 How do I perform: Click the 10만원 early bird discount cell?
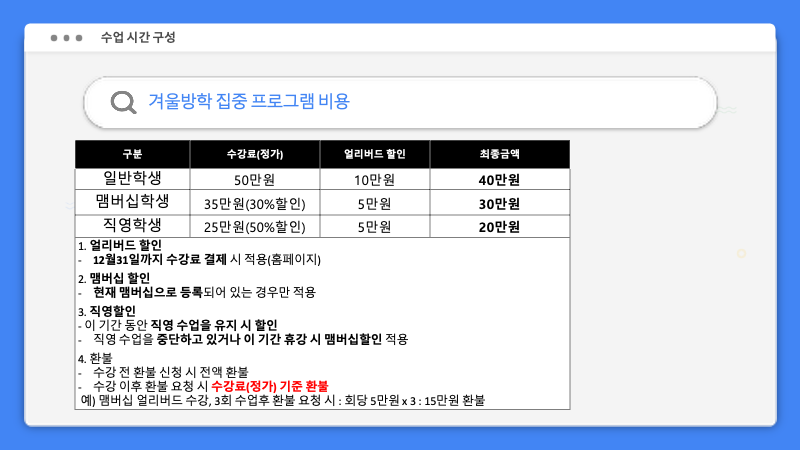[375, 180]
